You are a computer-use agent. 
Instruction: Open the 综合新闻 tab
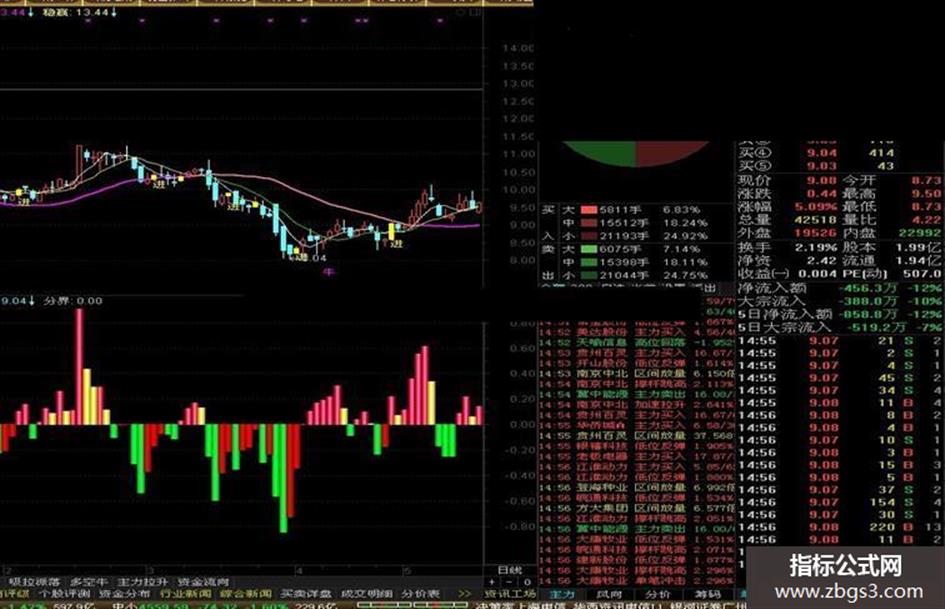click(x=246, y=594)
